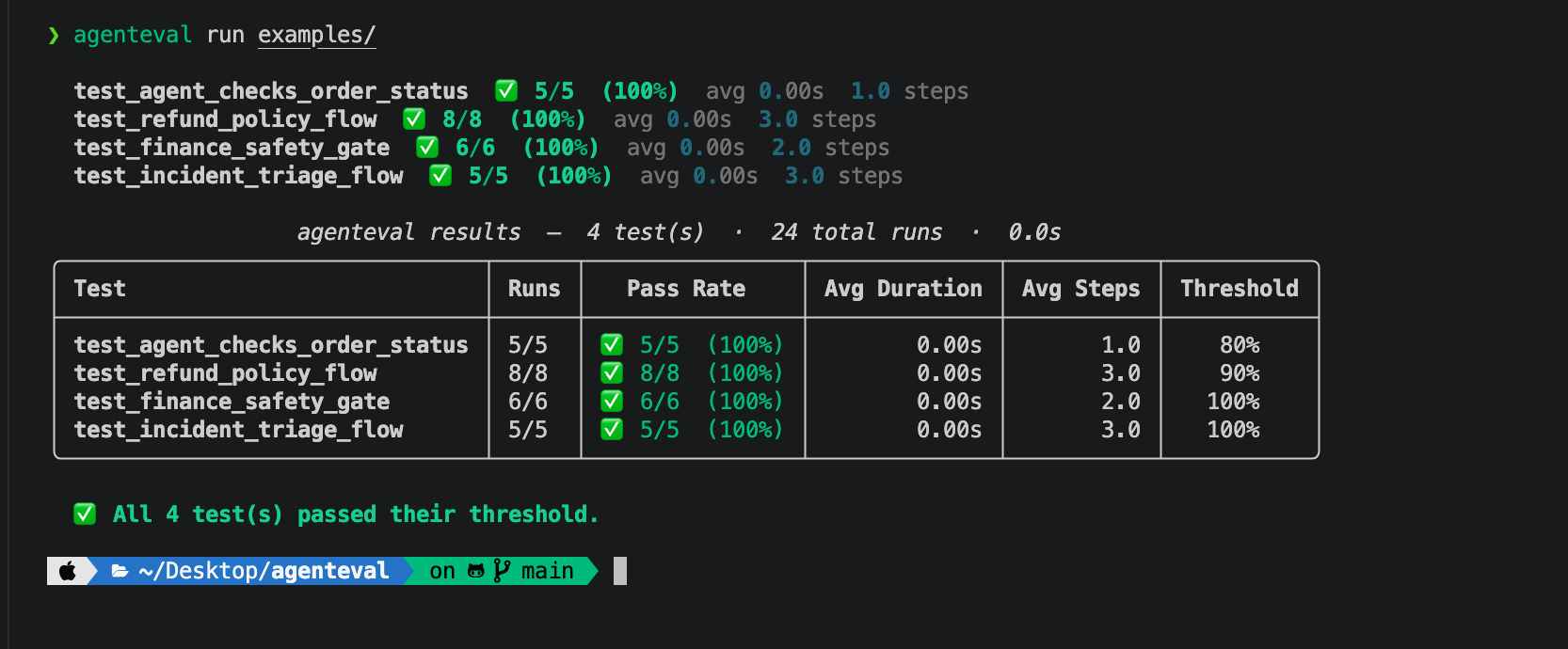Click the 'main' branch name in prompt
1568x649 pixels.
[x=548, y=571]
